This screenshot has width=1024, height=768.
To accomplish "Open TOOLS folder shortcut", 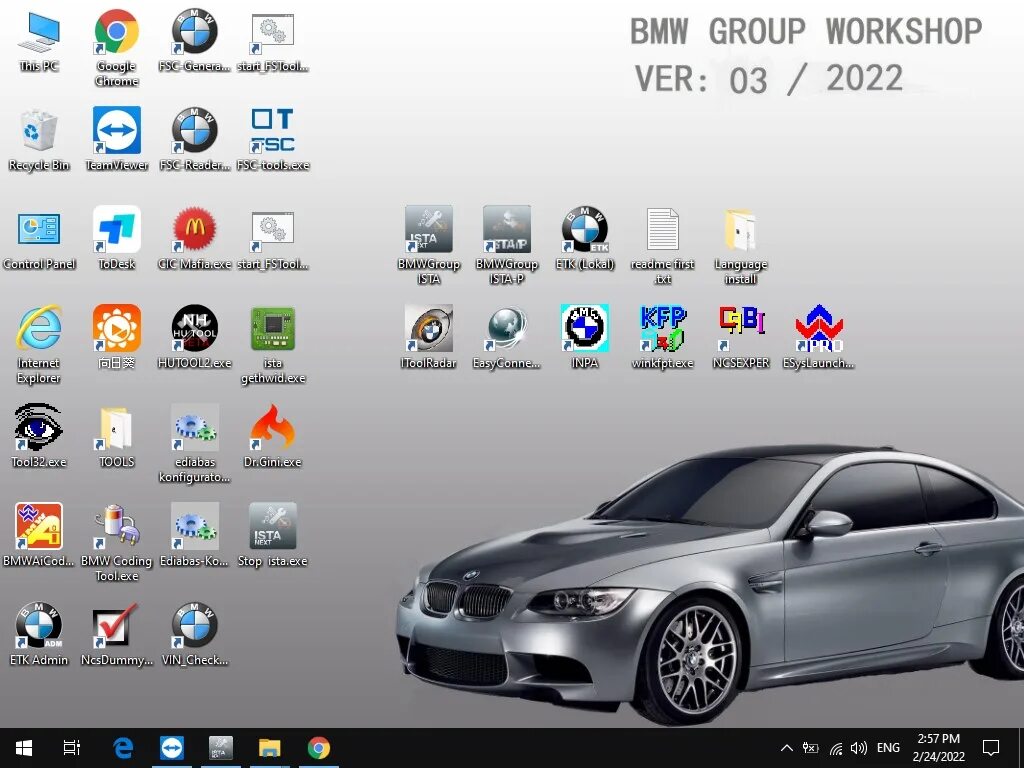I will 117,436.
